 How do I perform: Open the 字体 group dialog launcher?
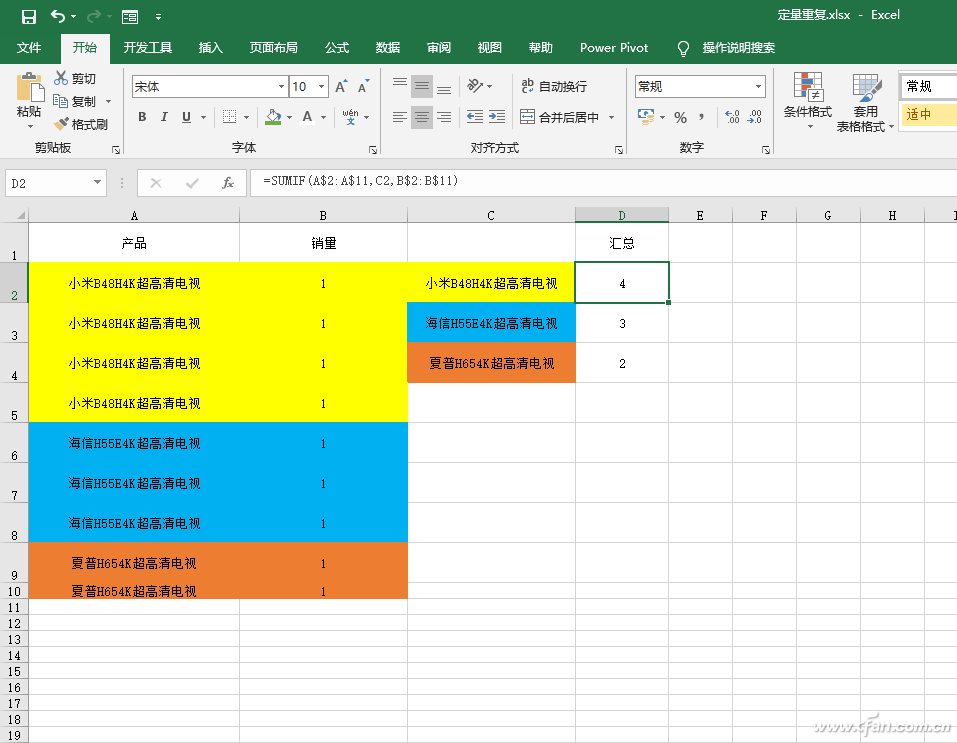tap(373, 150)
